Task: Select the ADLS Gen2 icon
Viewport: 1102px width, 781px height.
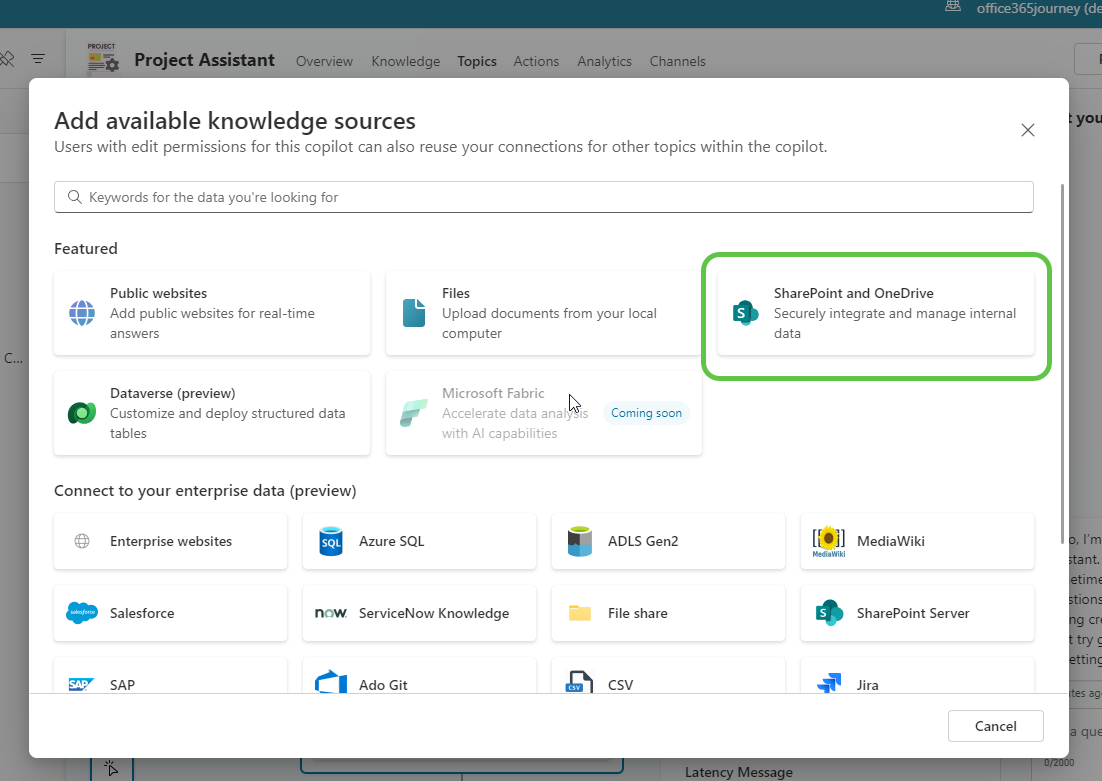Action: click(580, 542)
